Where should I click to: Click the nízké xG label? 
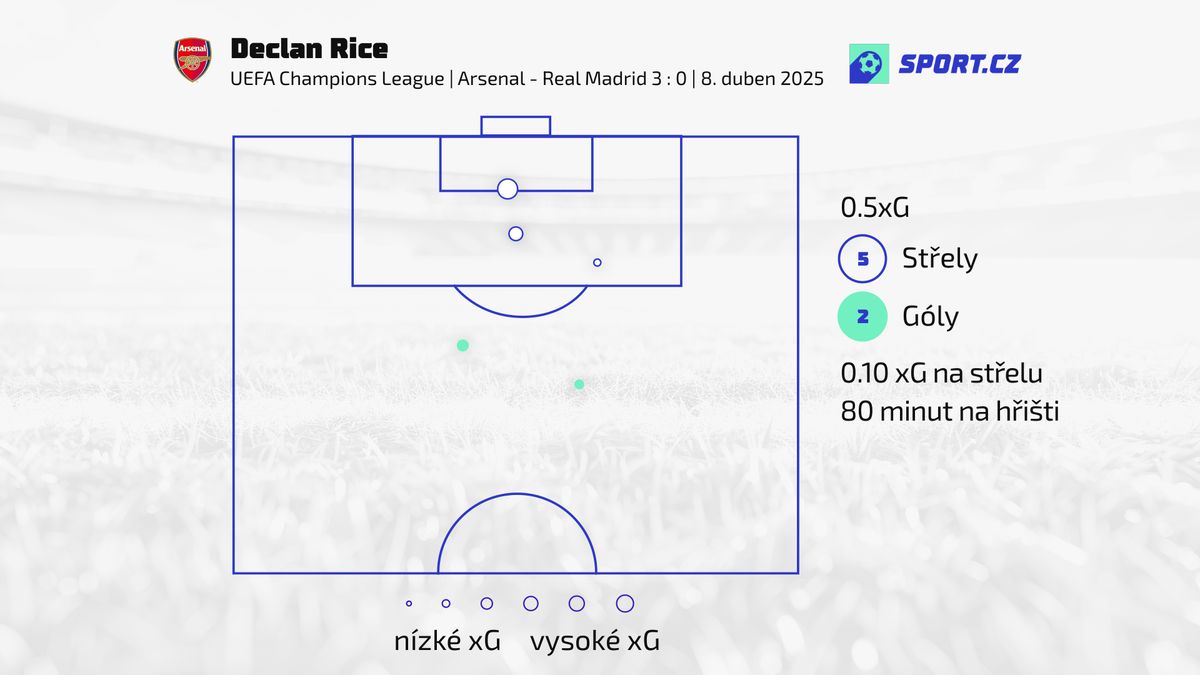coord(447,641)
